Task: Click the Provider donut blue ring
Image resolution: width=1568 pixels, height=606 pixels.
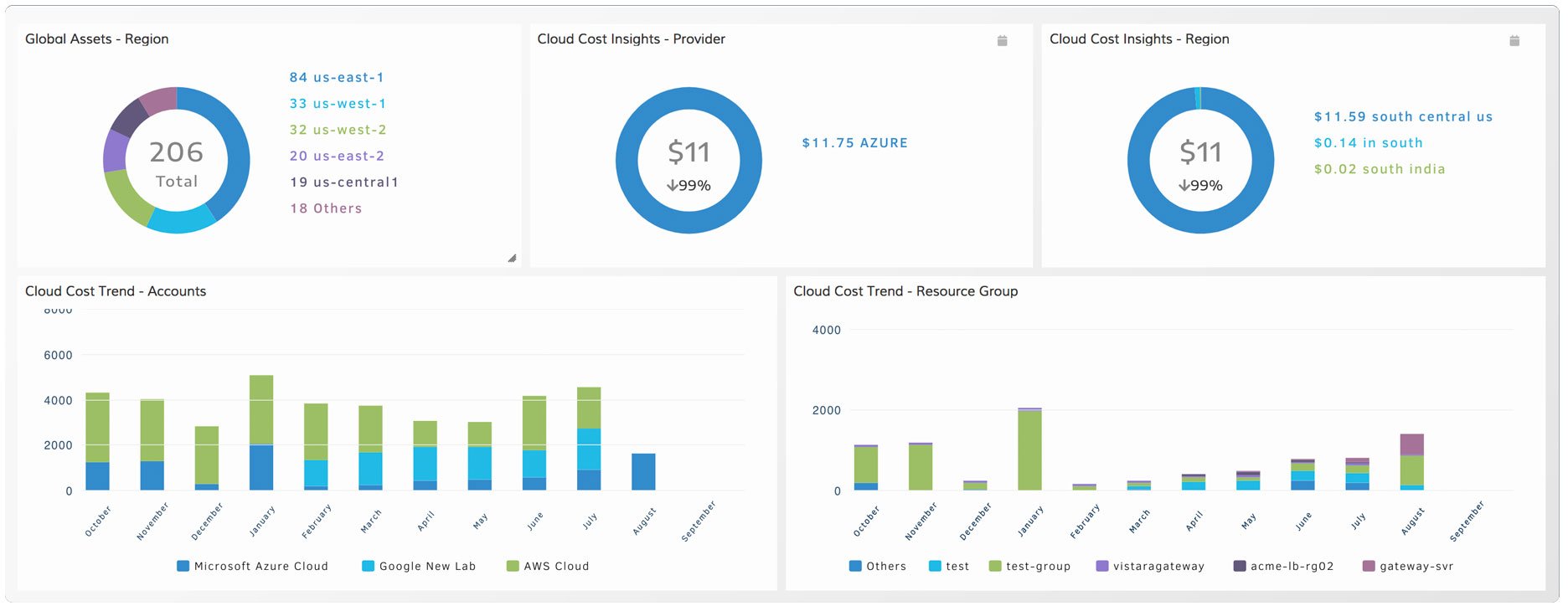Action: tap(627, 161)
